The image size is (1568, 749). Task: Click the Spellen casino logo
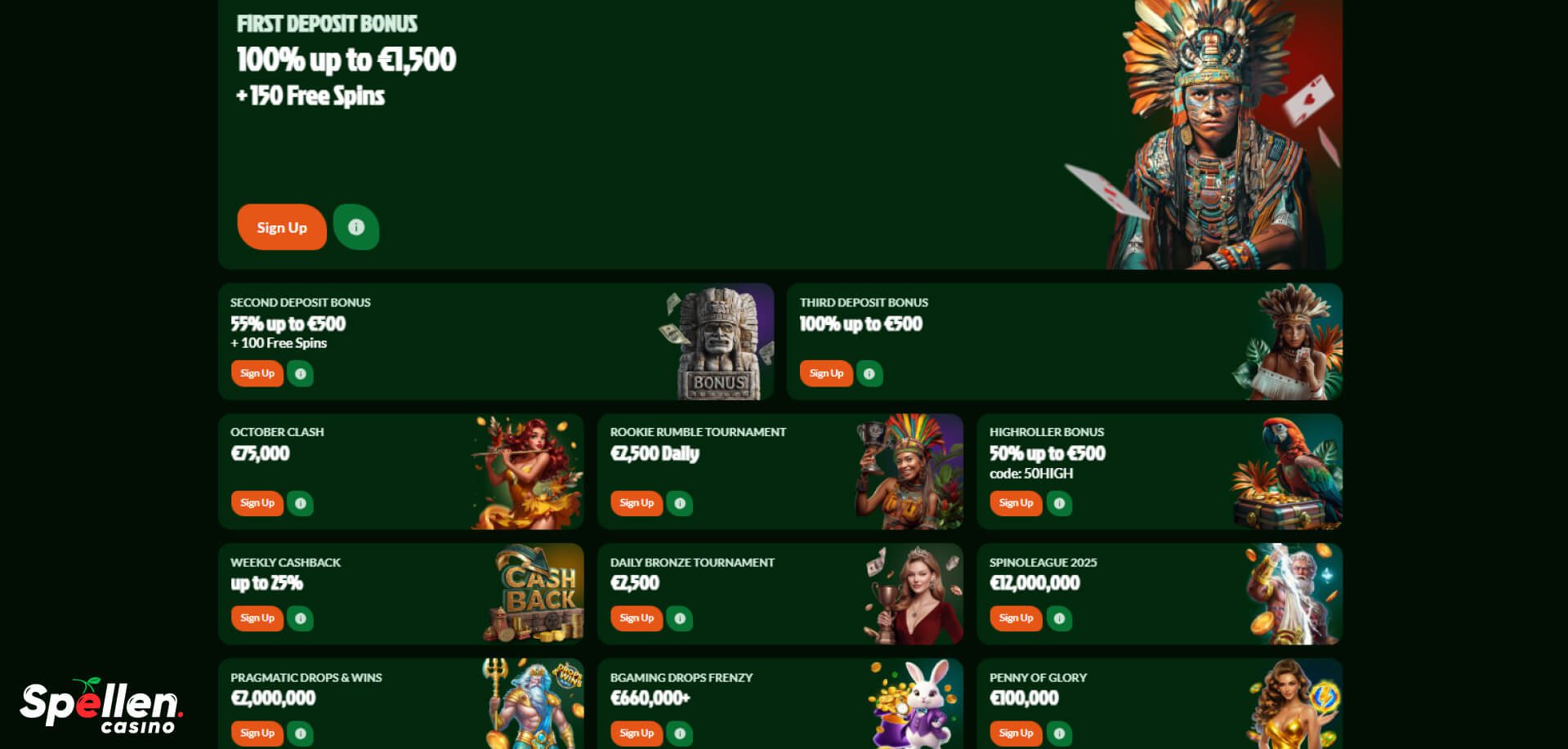[x=101, y=707]
